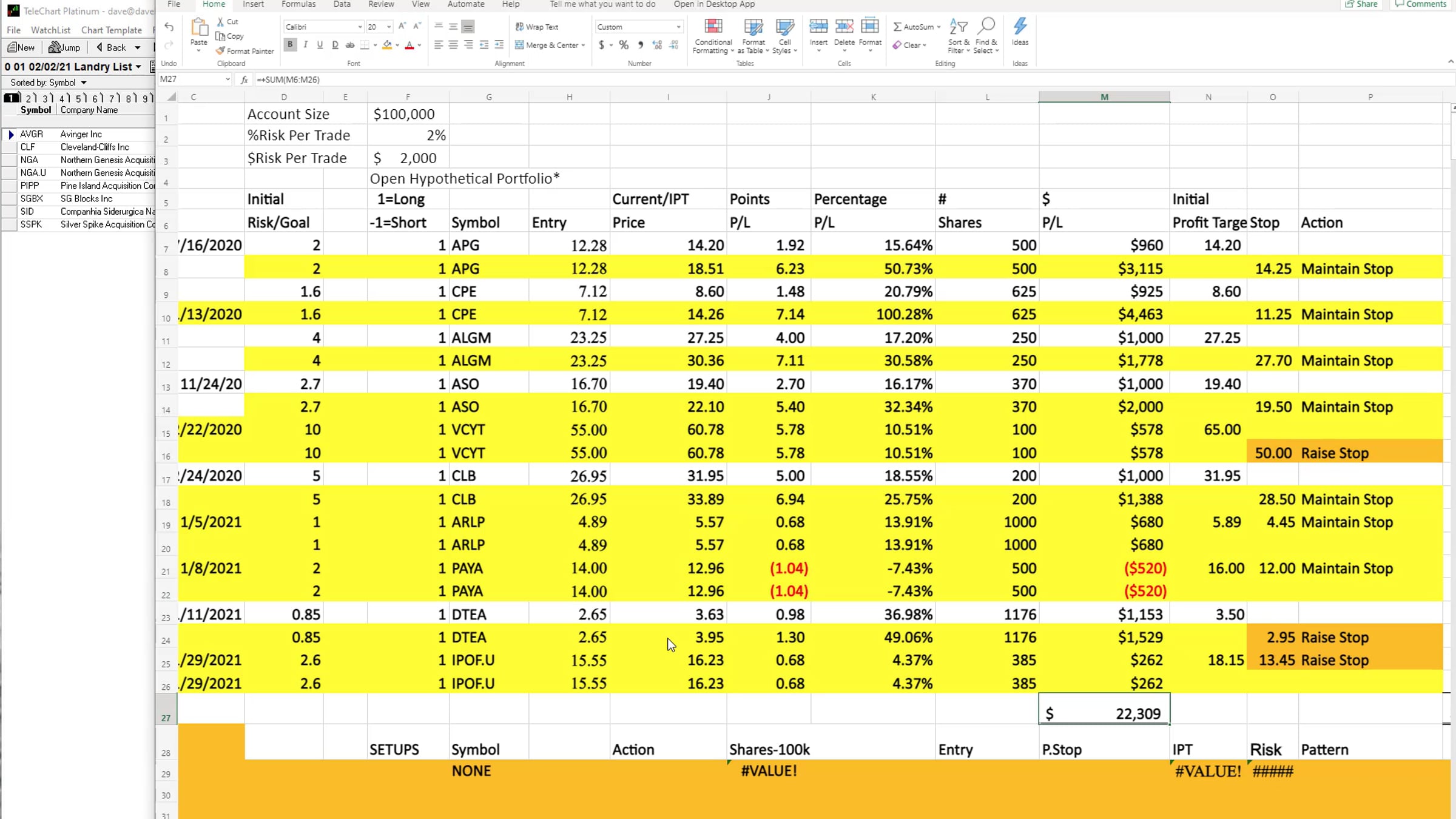Decrease the cell indent

tap(484, 45)
